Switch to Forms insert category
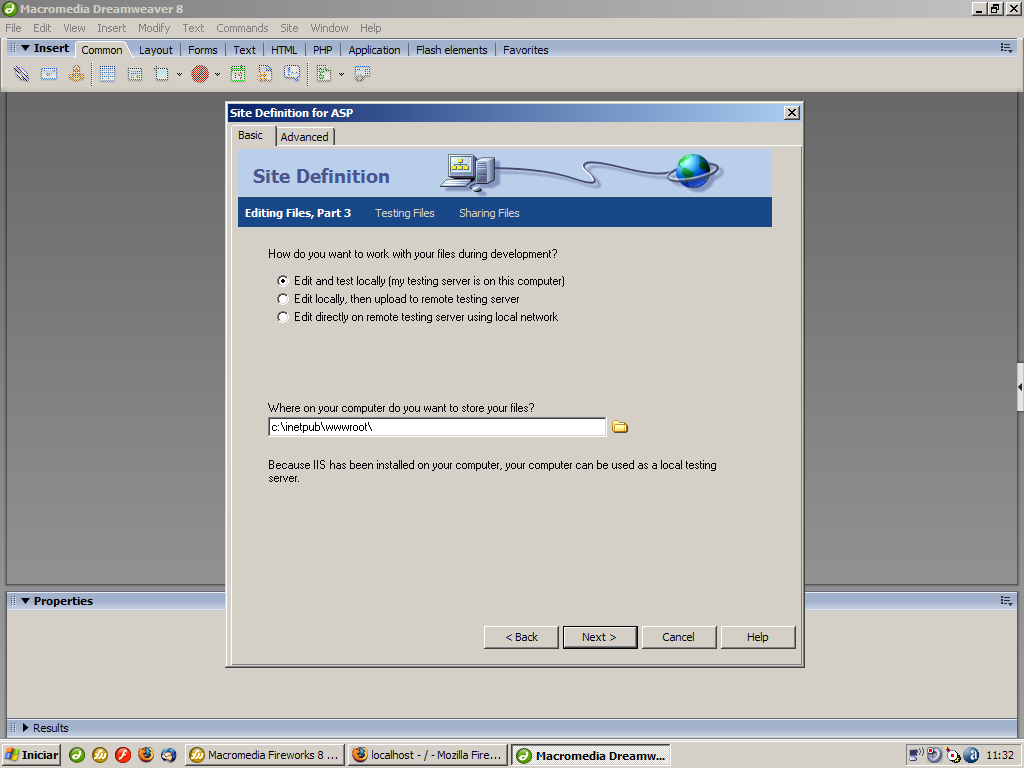The image size is (1024, 768). click(x=202, y=50)
